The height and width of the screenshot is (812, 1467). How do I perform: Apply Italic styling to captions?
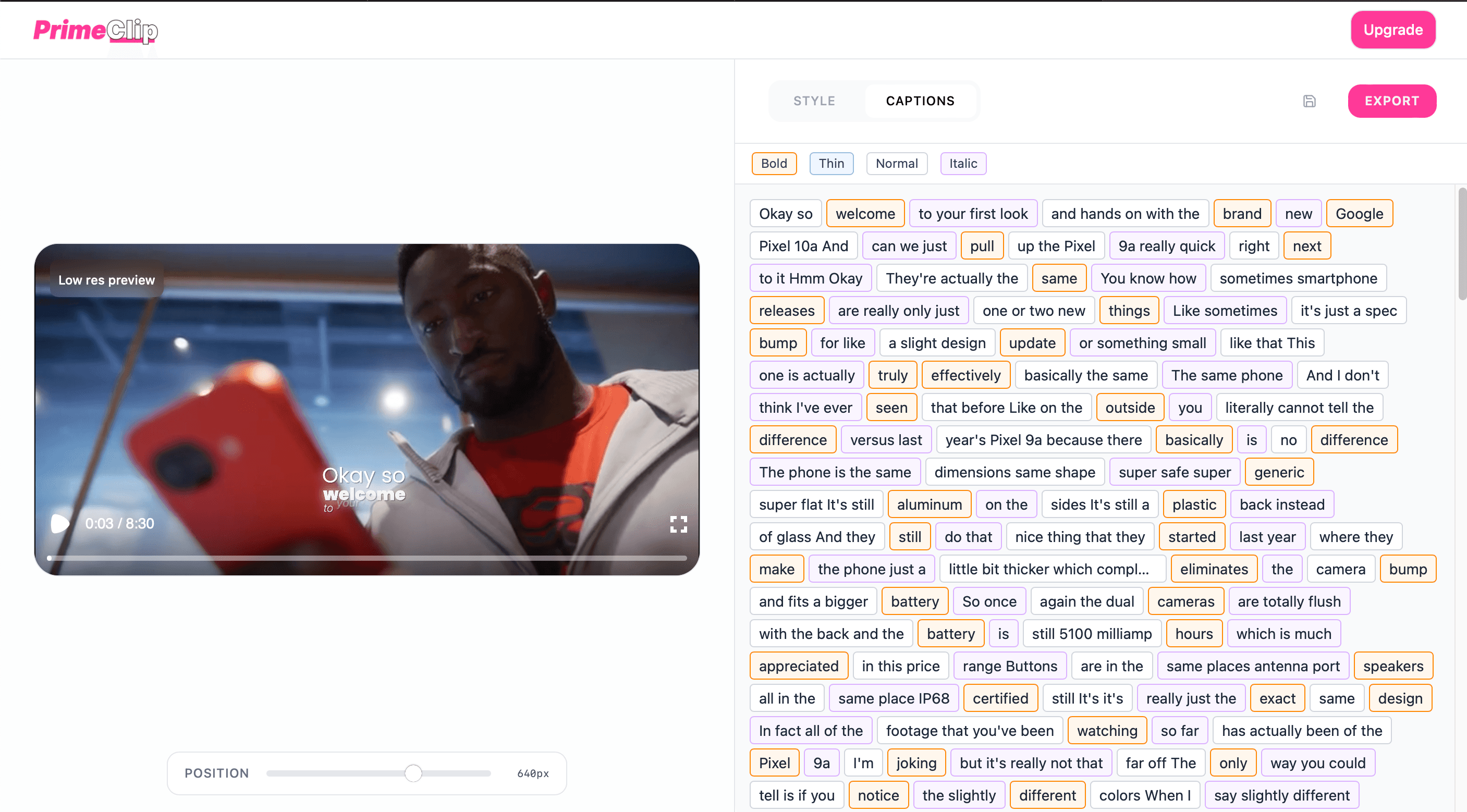(x=962, y=164)
